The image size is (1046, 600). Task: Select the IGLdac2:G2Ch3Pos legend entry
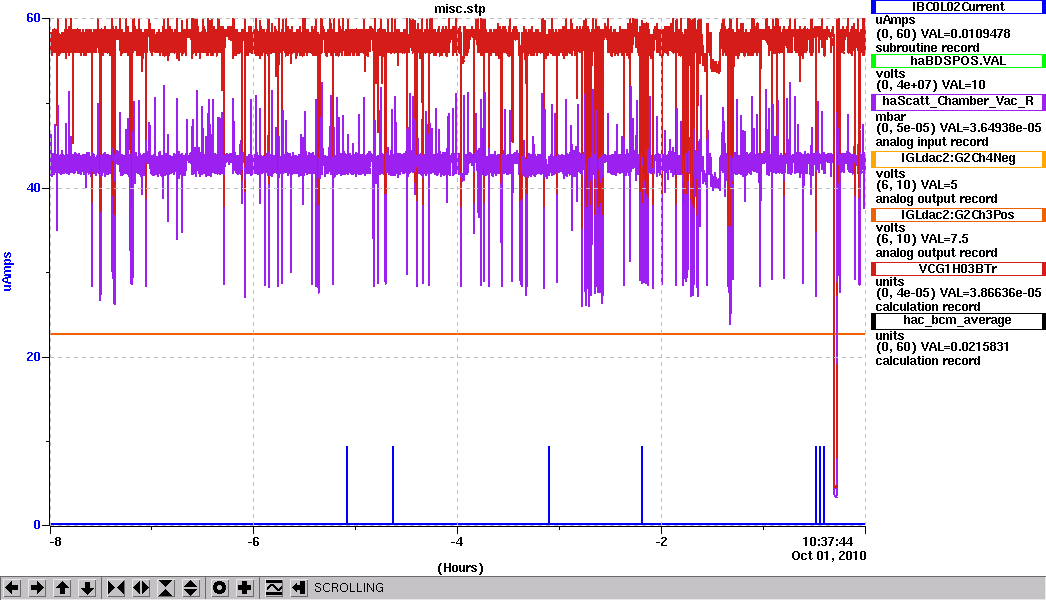(958, 215)
